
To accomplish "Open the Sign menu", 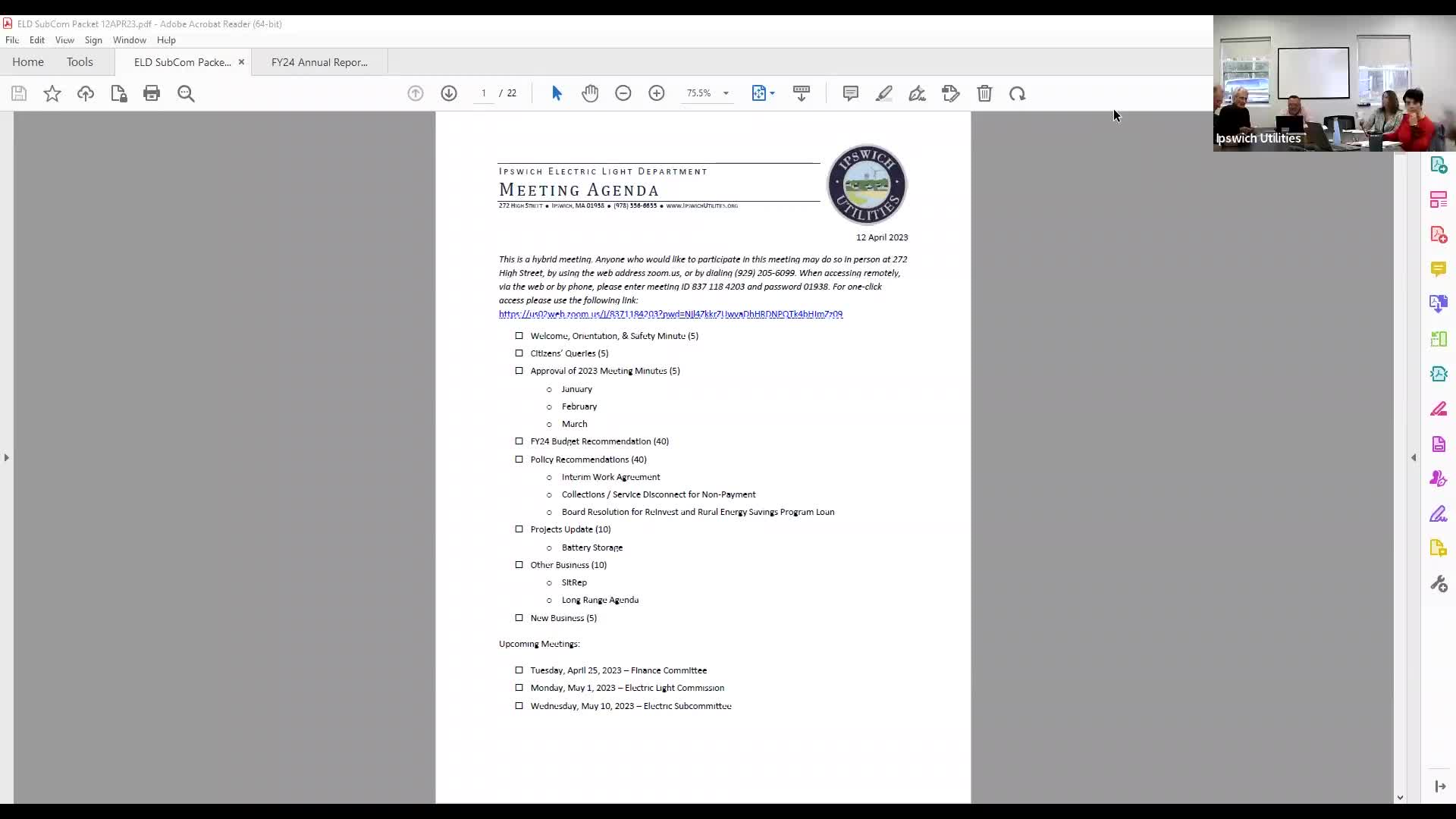I will [x=93, y=40].
